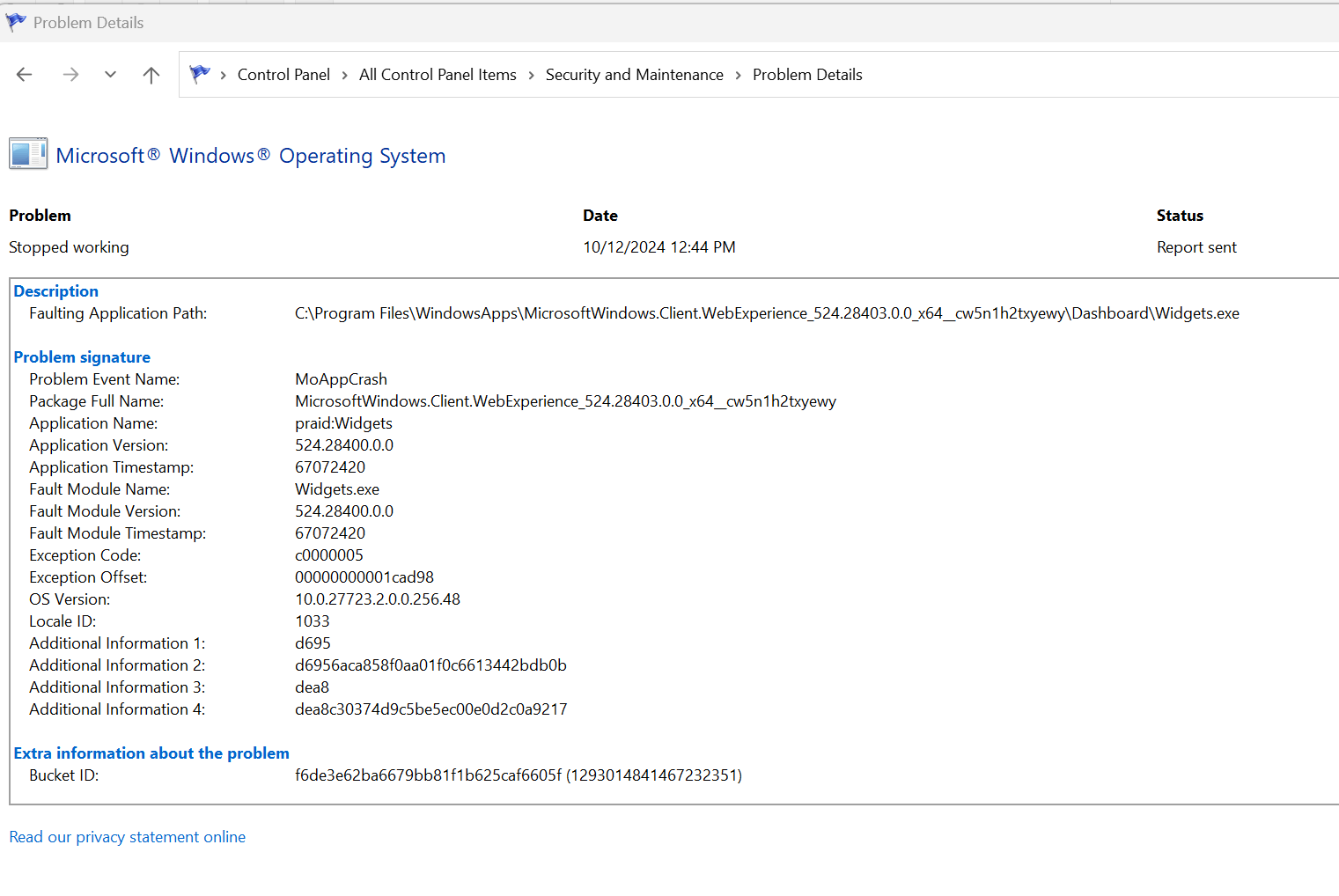Select the Bucket ID value
This screenshot has height=896, width=1339.
[x=519, y=775]
